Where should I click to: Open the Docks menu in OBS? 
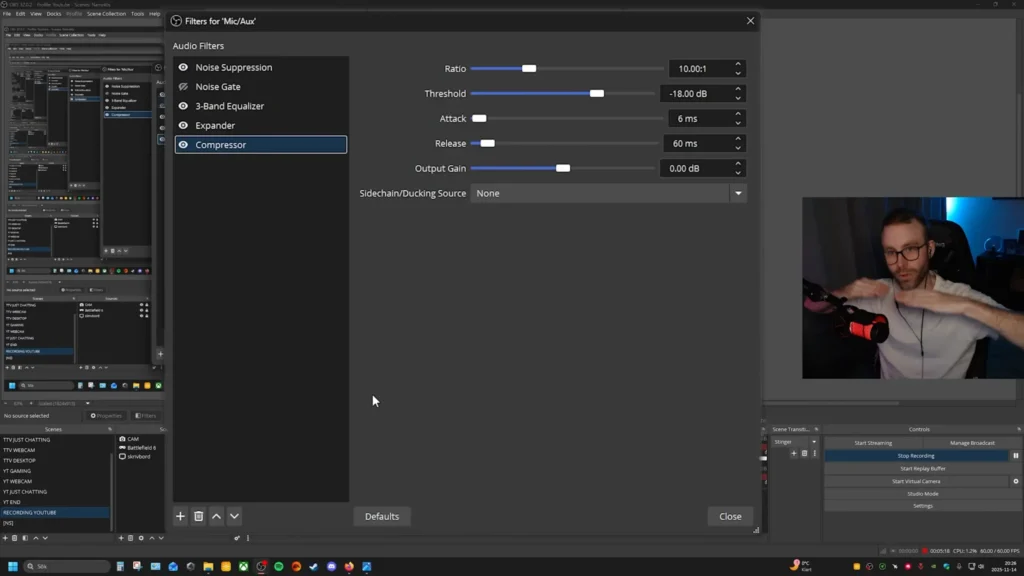[54, 14]
